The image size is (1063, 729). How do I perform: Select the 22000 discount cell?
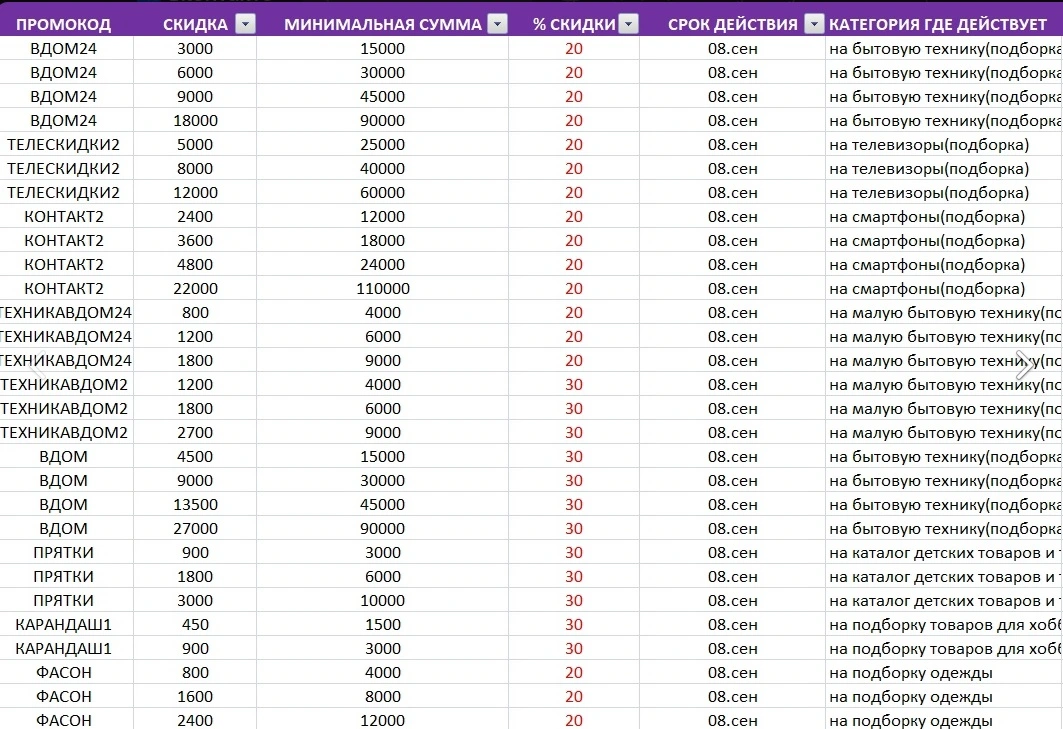tap(195, 289)
